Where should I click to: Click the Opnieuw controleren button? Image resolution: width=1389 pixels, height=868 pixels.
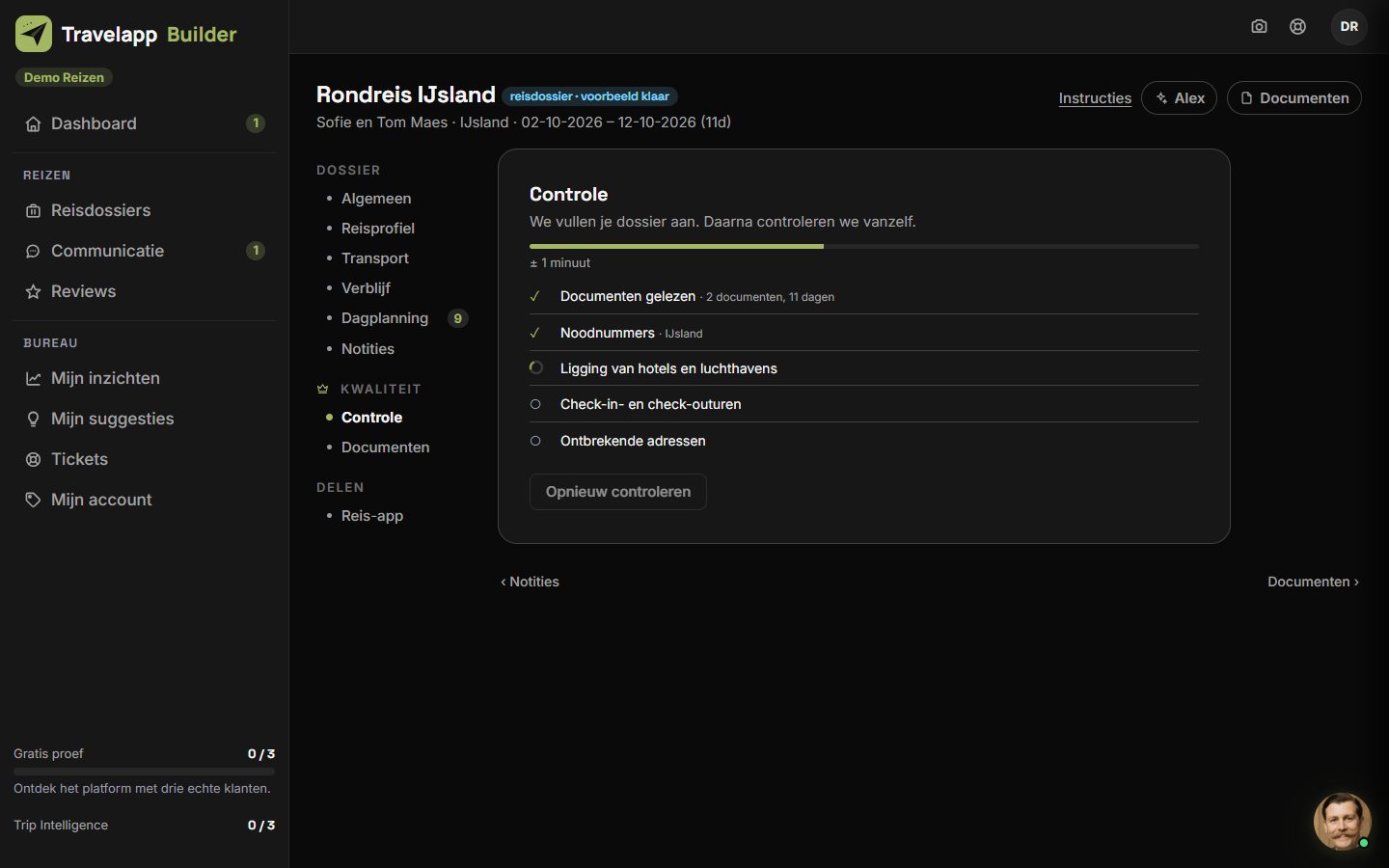tap(618, 492)
